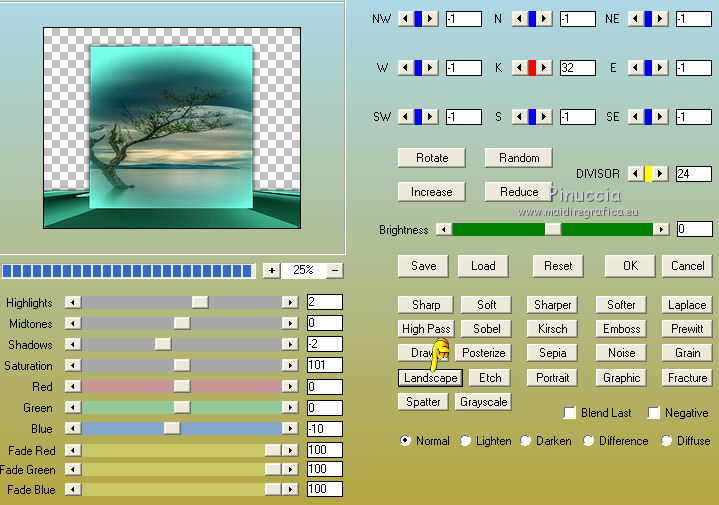Click the S increase arrow
The width and height of the screenshot is (719, 505).
[x=544, y=117]
